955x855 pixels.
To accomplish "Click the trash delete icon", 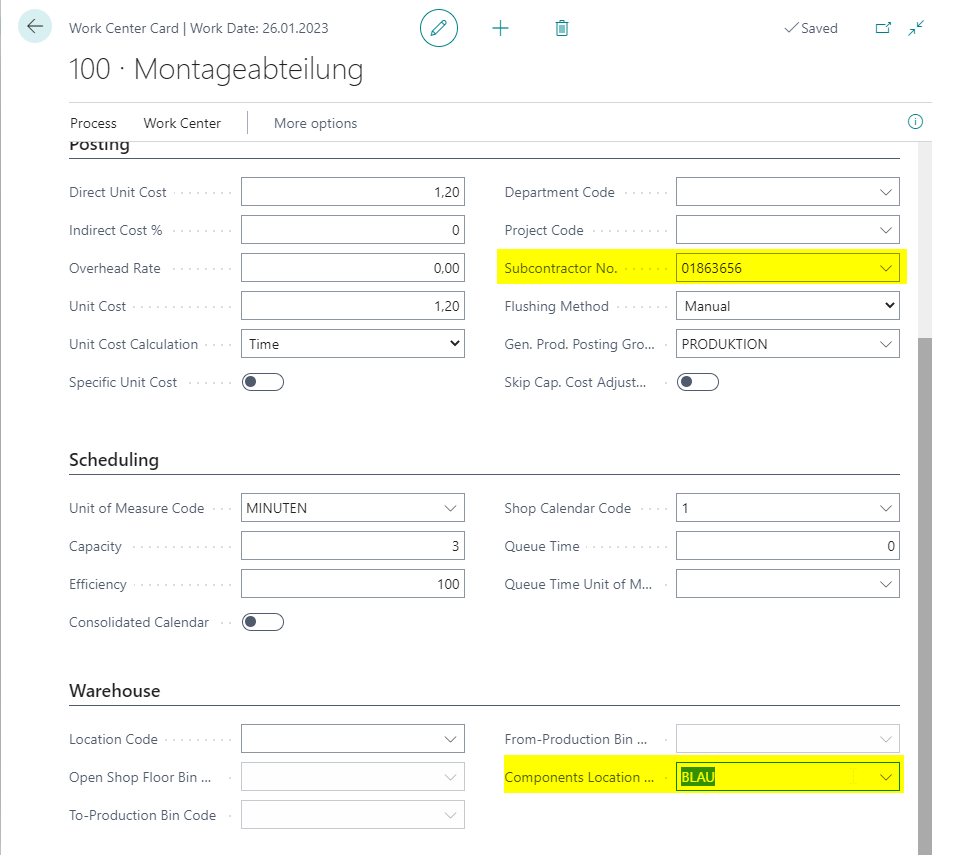I will click(x=562, y=28).
